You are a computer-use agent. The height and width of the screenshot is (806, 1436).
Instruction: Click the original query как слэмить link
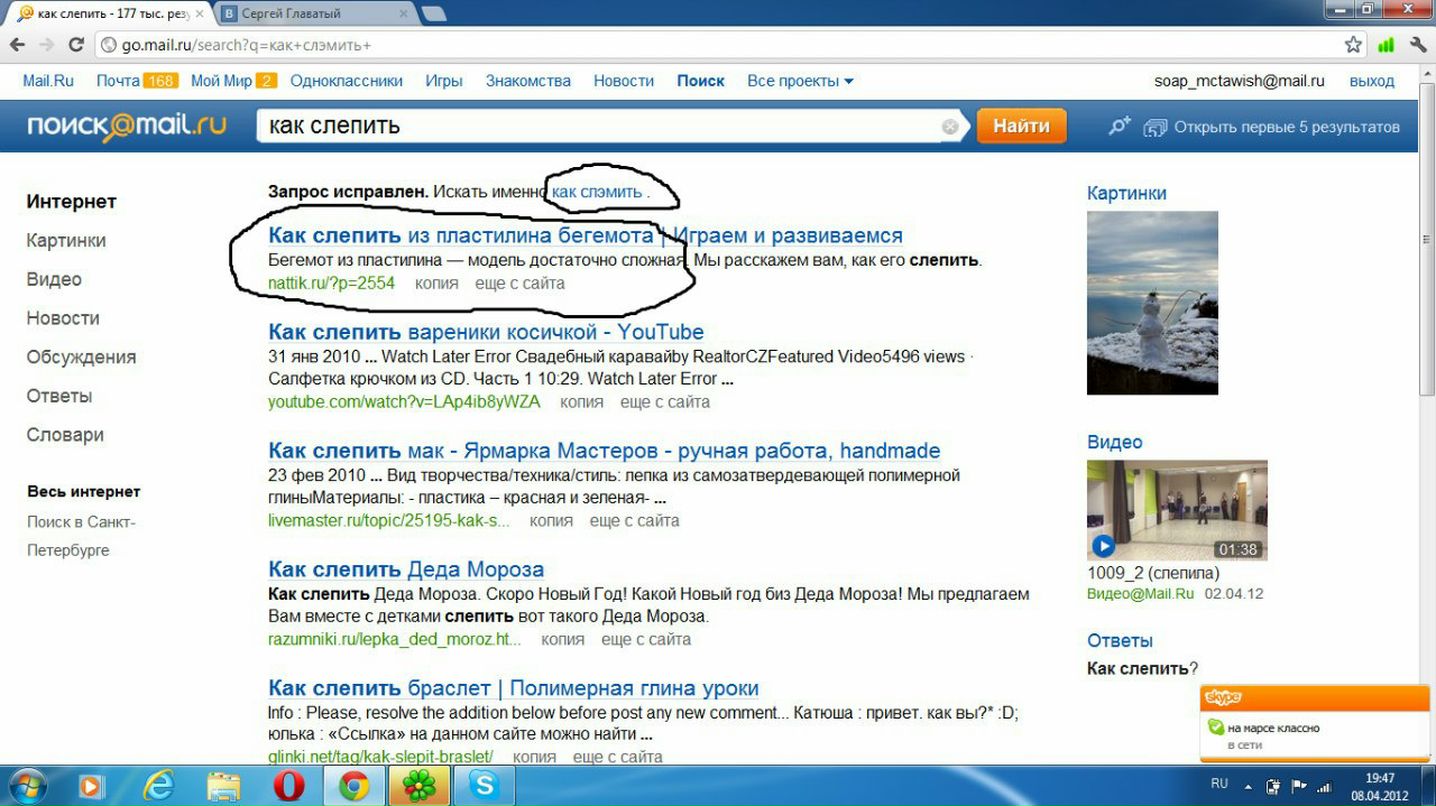tap(597, 191)
